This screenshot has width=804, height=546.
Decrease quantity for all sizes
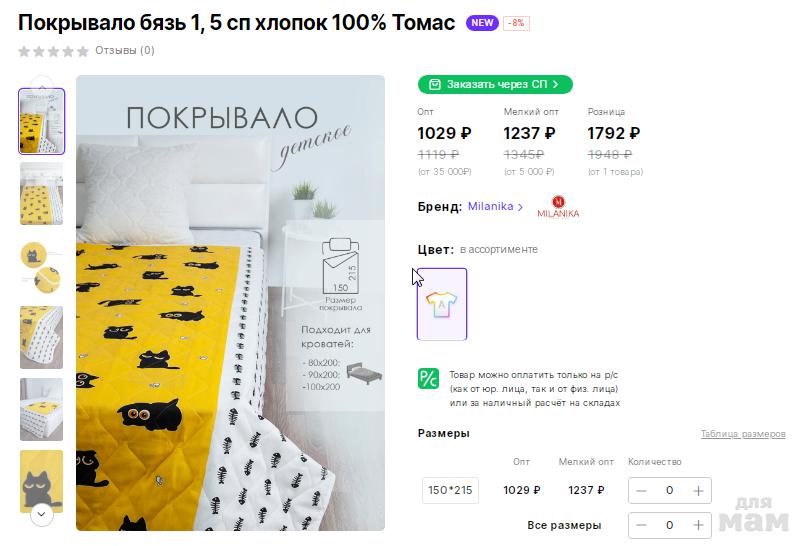pyautogui.click(x=641, y=525)
